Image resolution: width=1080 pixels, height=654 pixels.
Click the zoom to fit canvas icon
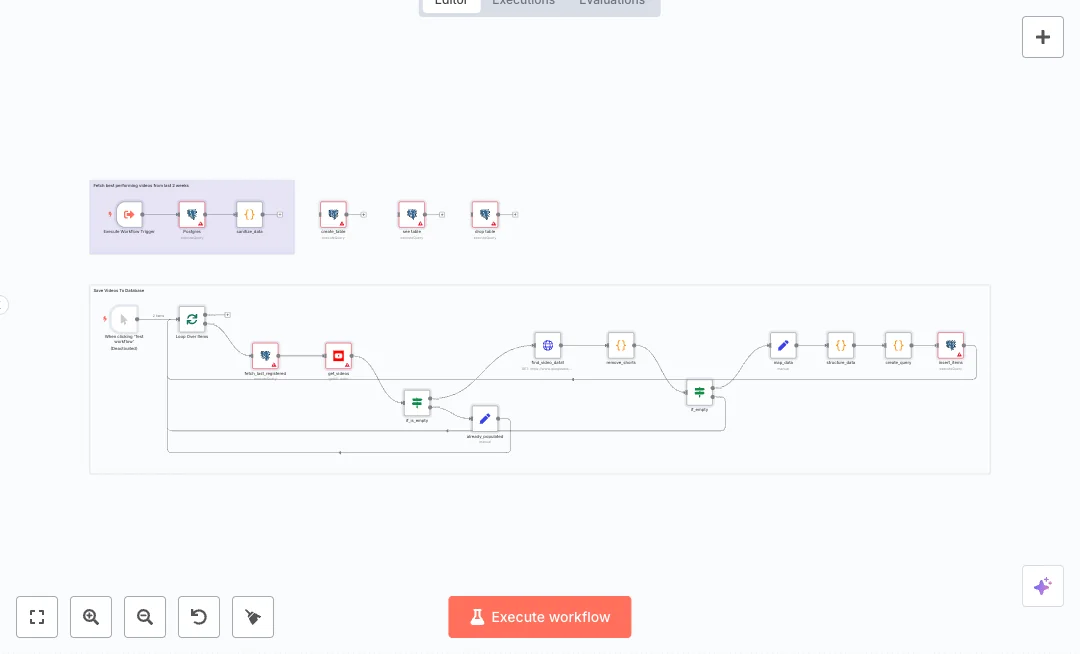(x=37, y=617)
